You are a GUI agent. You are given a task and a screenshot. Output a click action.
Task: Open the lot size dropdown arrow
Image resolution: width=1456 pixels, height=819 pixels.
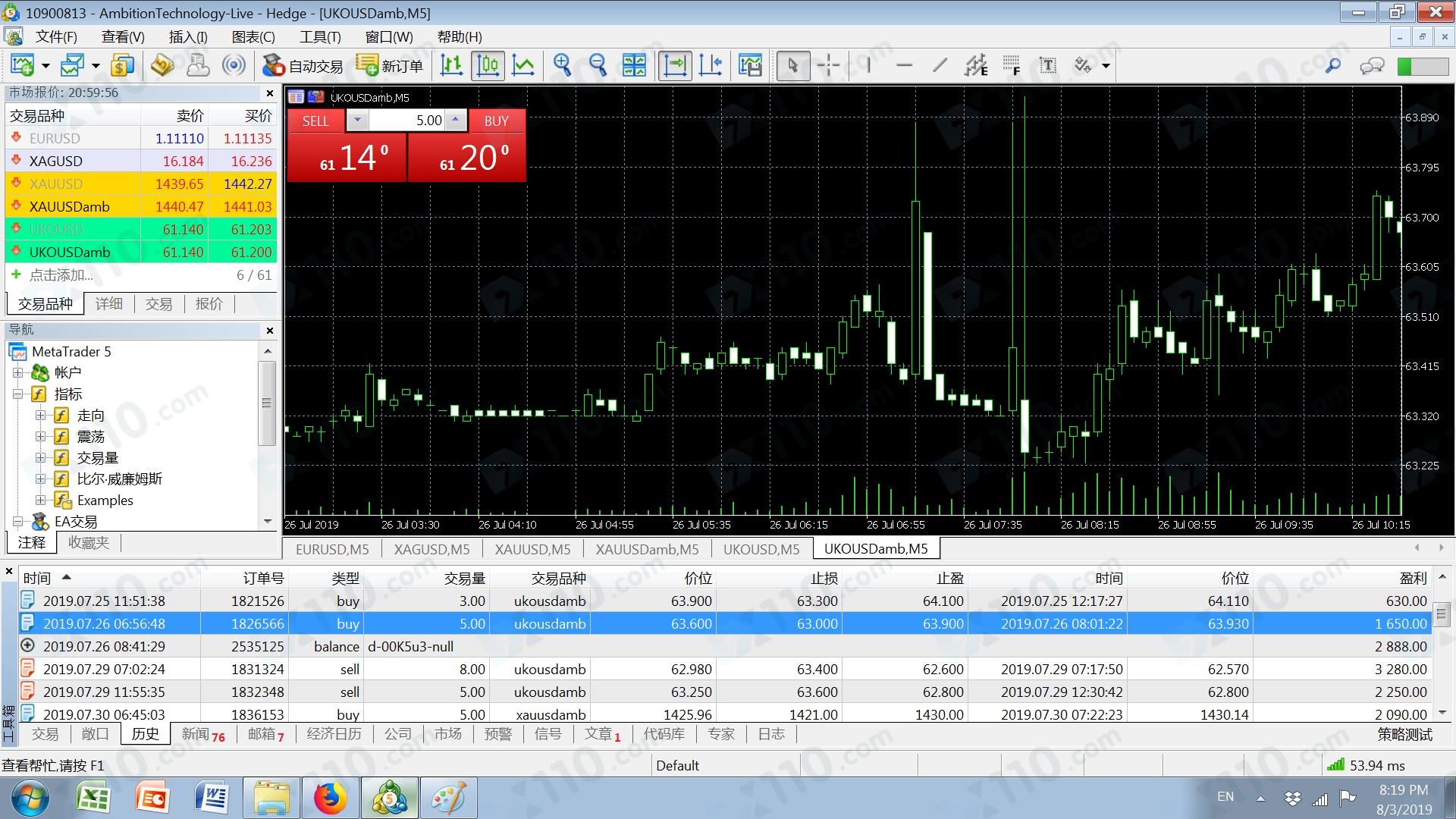pyautogui.click(x=357, y=121)
